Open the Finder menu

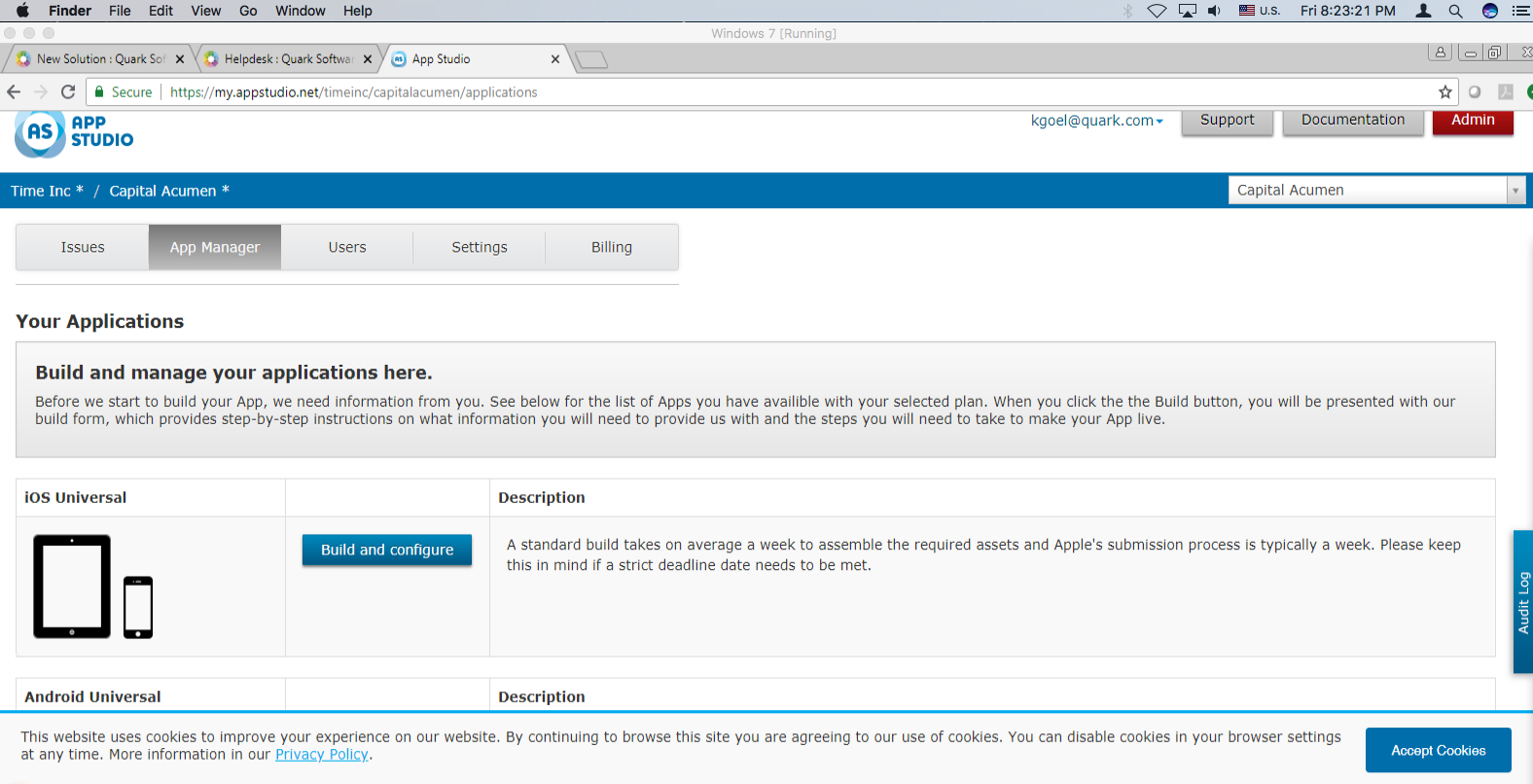[x=70, y=11]
